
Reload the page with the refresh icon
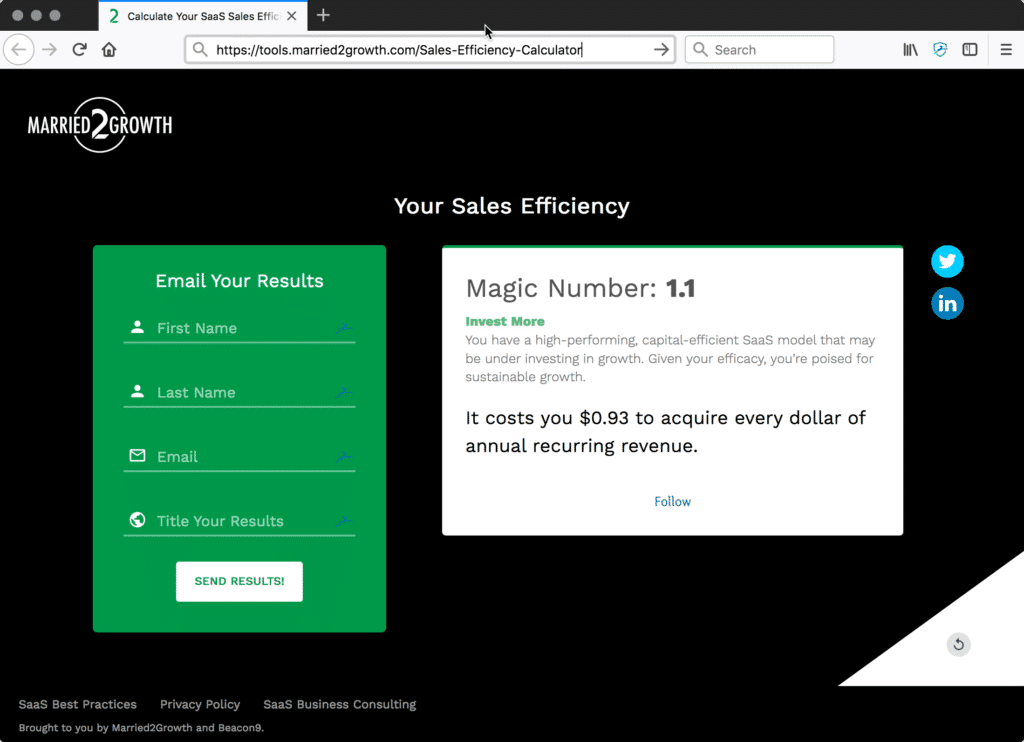point(79,49)
